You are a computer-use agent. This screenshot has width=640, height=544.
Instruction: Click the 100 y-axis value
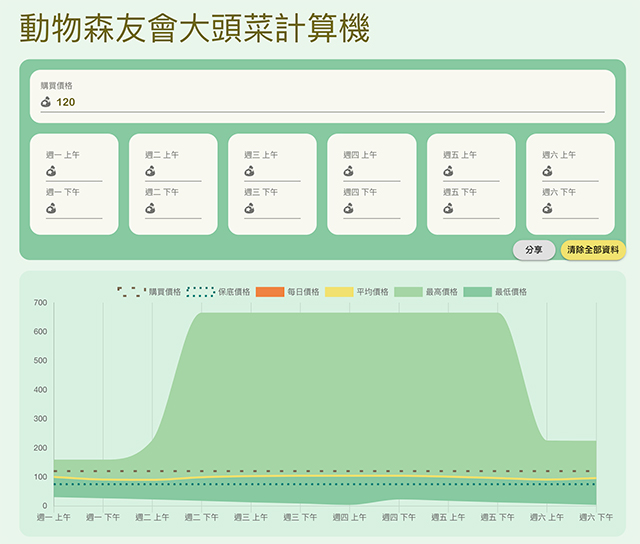[x=40, y=477]
